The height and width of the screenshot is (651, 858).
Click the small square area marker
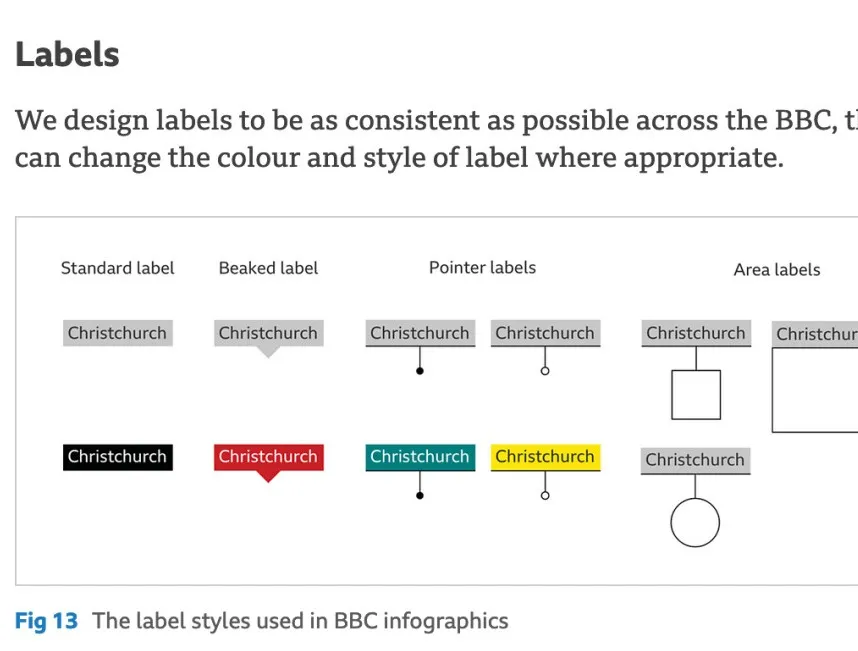(x=696, y=395)
